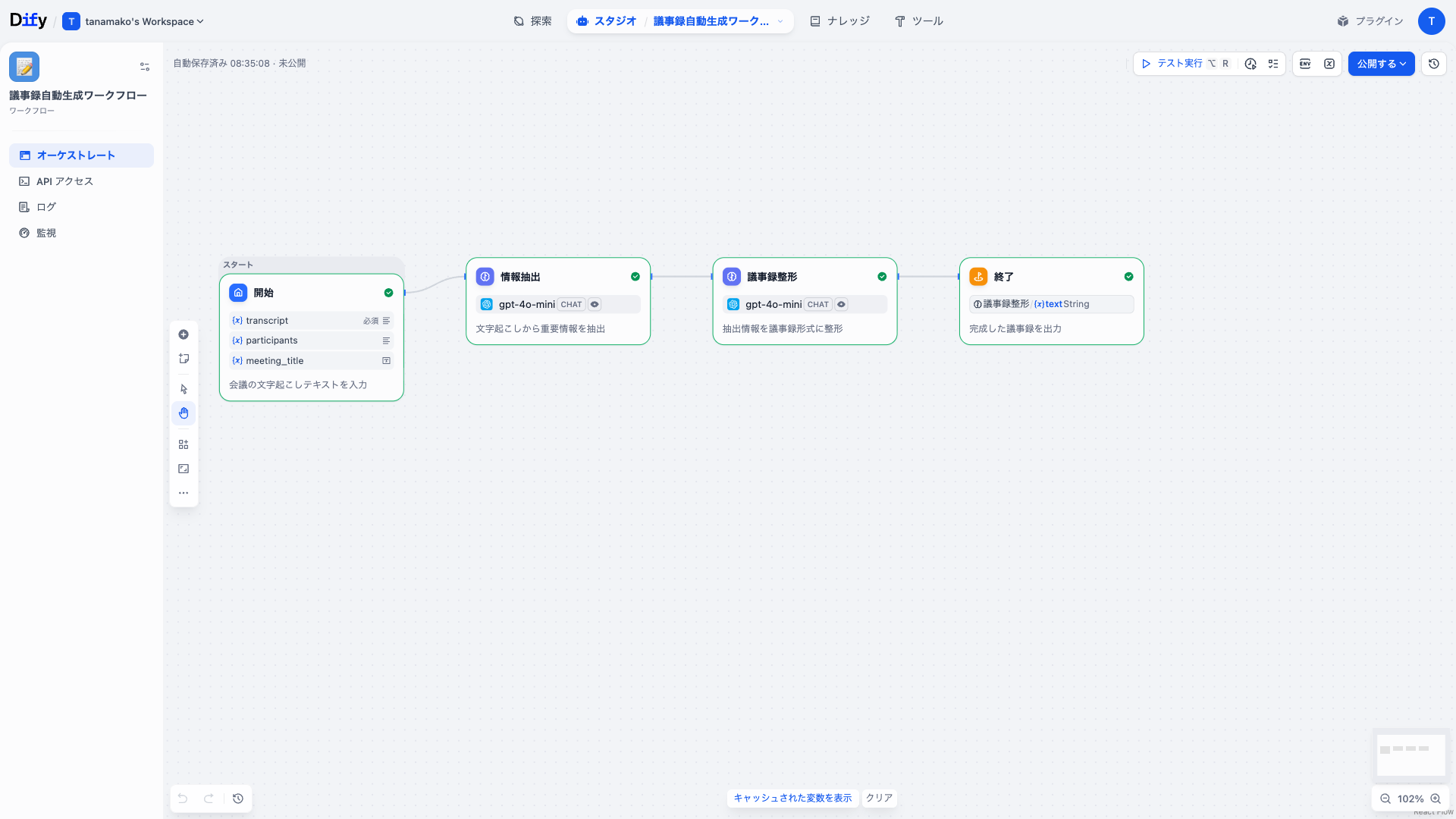
Task: Expand the 公開する publish dropdown
Action: click(1381, 64)
